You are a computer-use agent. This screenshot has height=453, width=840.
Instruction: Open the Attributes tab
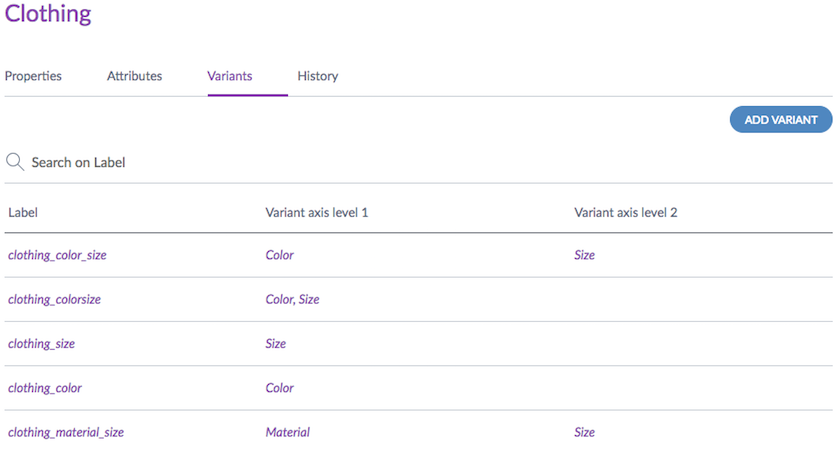pyautogui.click(x=134, y=76)
